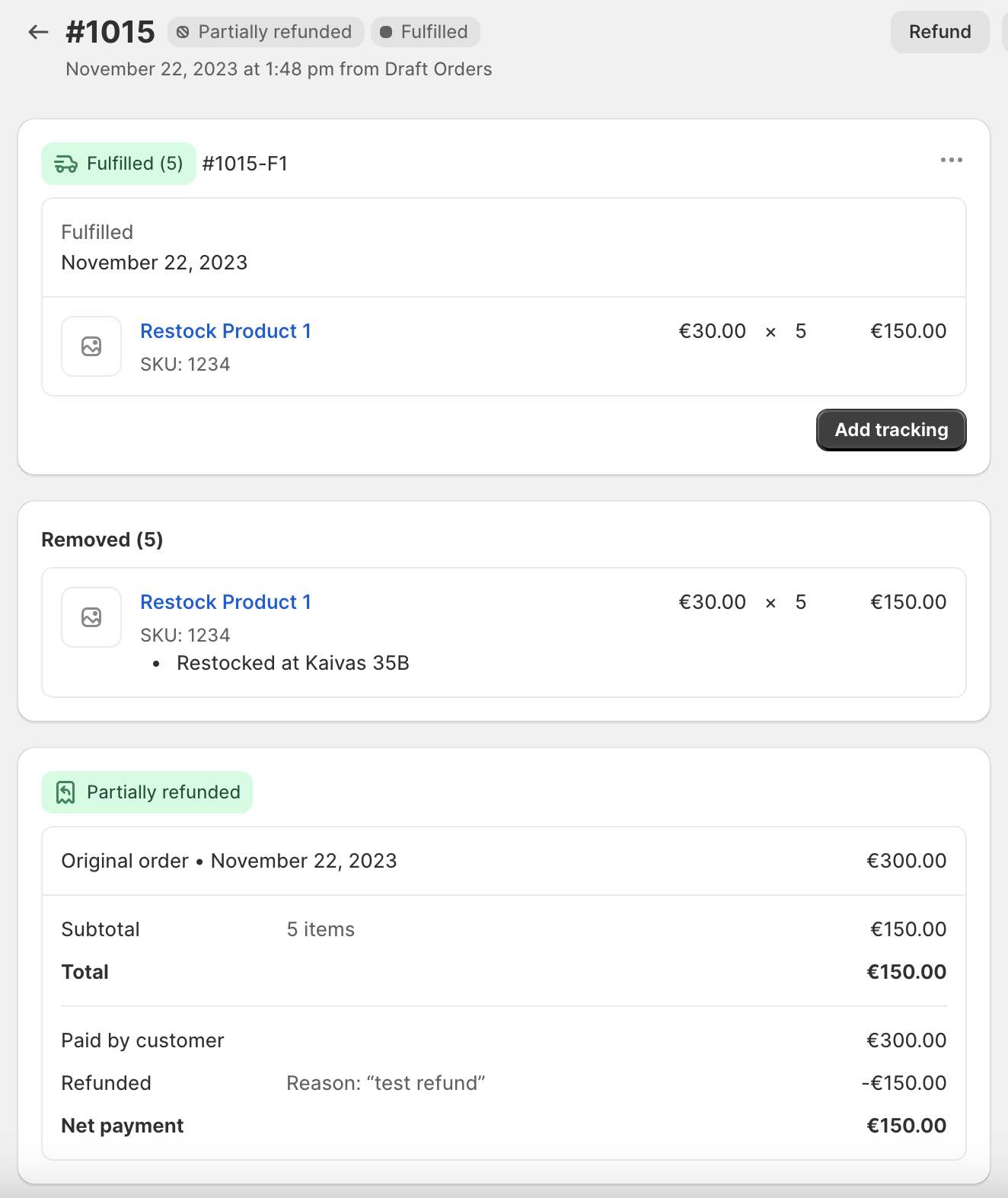The width and height of the screenshot is (1008, 1198).
Task: Click the receipt refund icon in payment card
Action: pyautogui.click(x=65, y=792)
